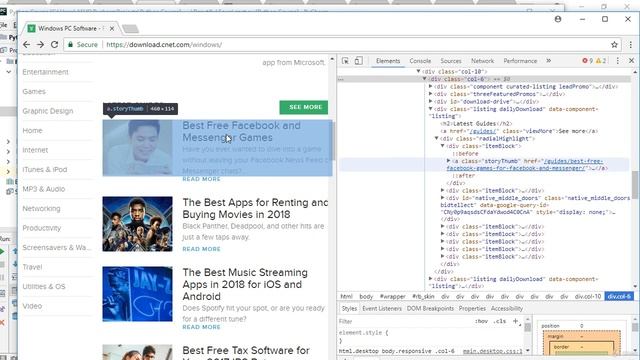Screen dimensions: 640x360
Task: Collapse the selected div class col-6 node
Action: (424, 79)
